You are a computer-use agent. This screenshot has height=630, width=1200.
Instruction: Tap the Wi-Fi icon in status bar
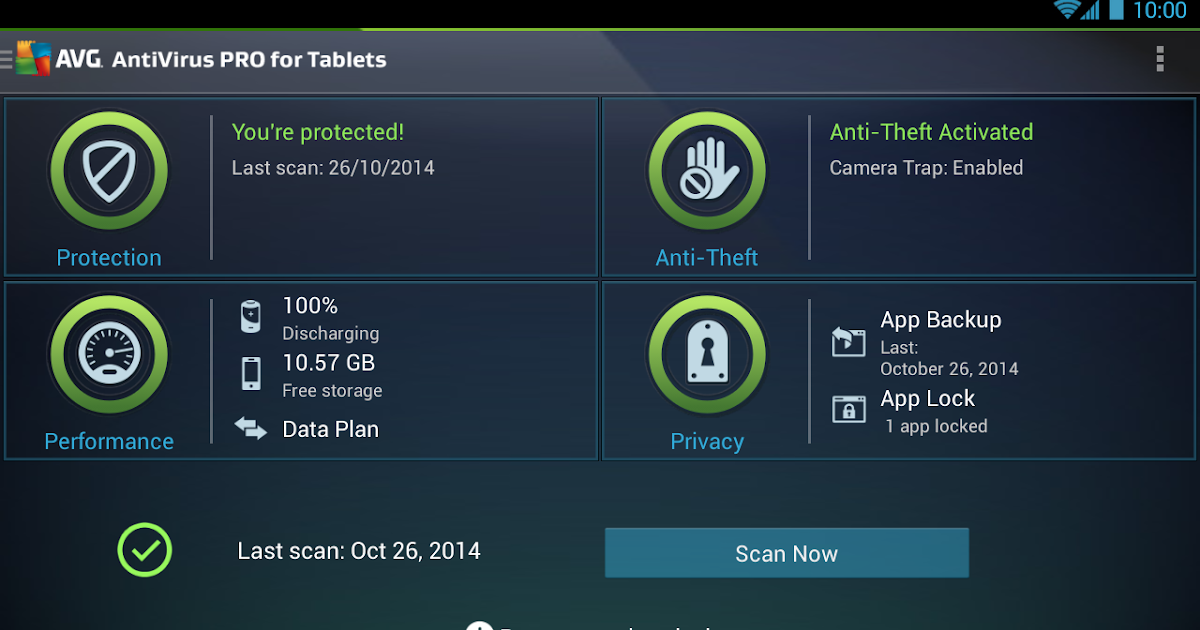point(1068,11)
